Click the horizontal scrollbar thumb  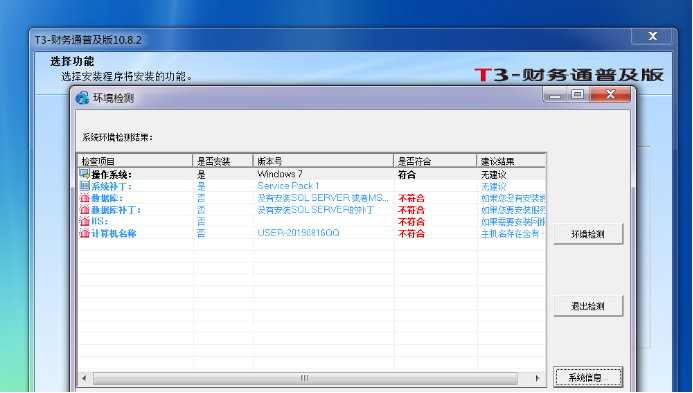pos(305,378)
